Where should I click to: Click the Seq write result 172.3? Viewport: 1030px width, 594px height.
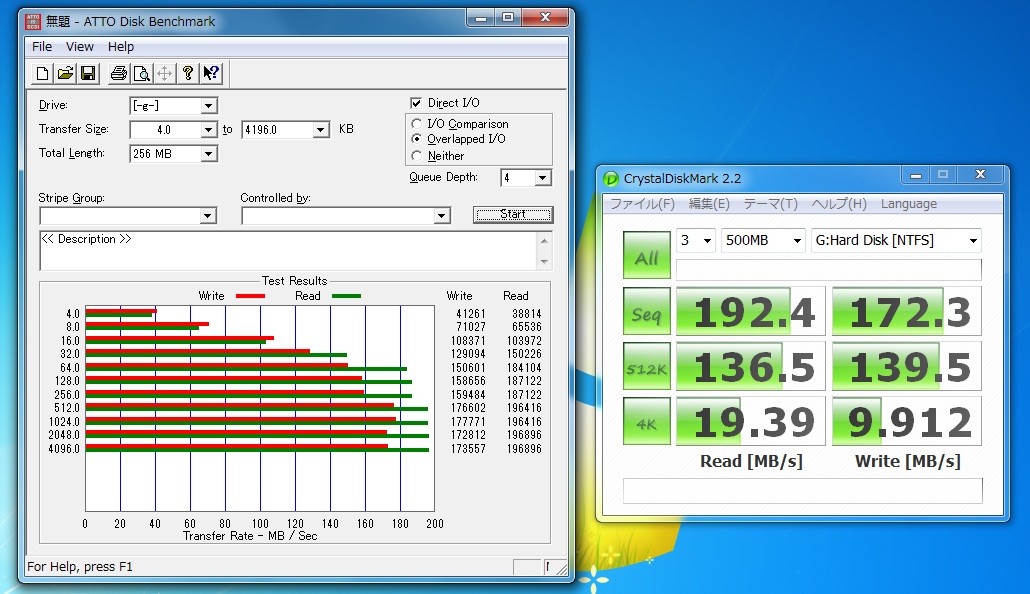point(907,311)
